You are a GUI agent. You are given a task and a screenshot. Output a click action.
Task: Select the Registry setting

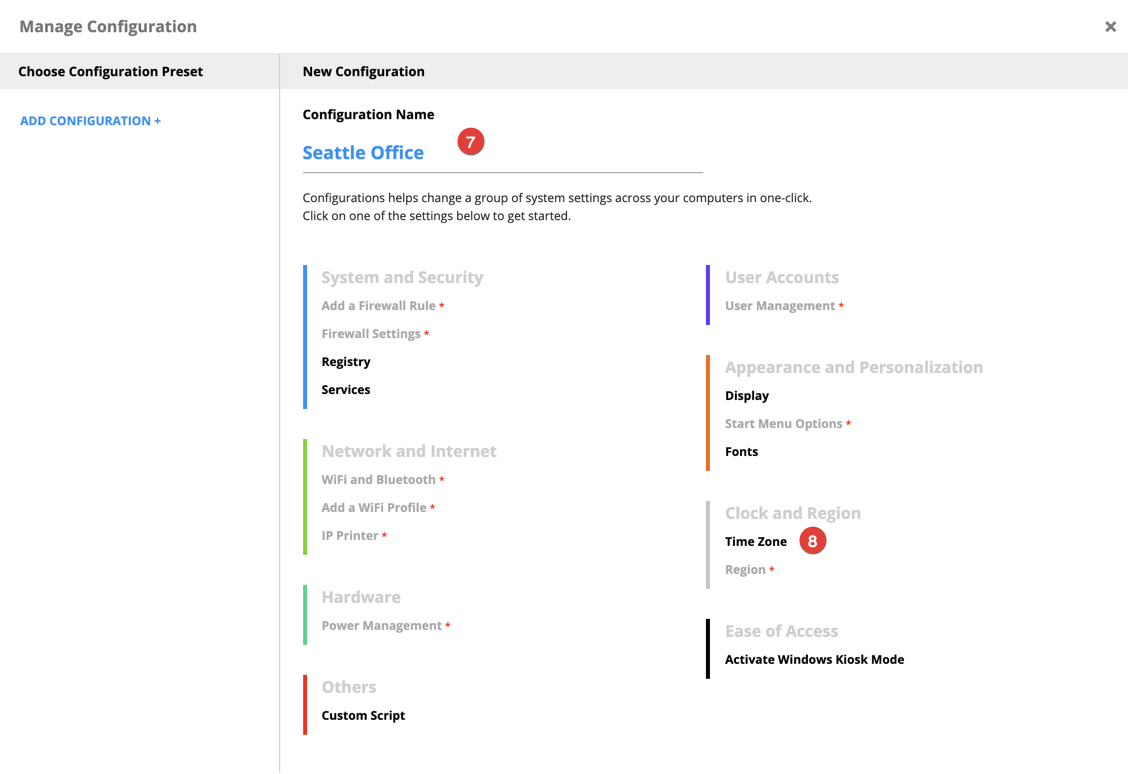(346, 362)
